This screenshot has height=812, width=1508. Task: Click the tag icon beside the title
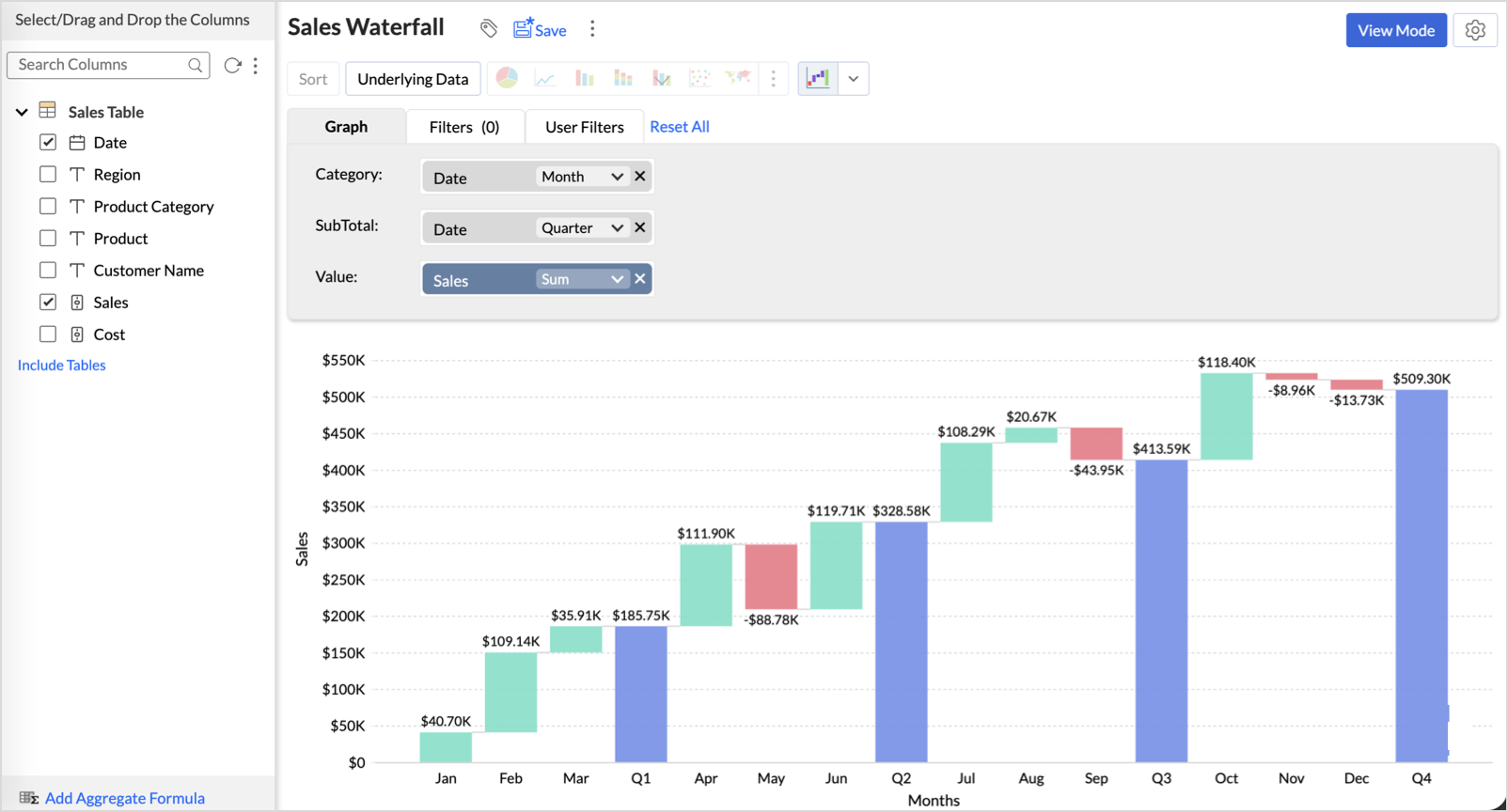pos(488,29)
